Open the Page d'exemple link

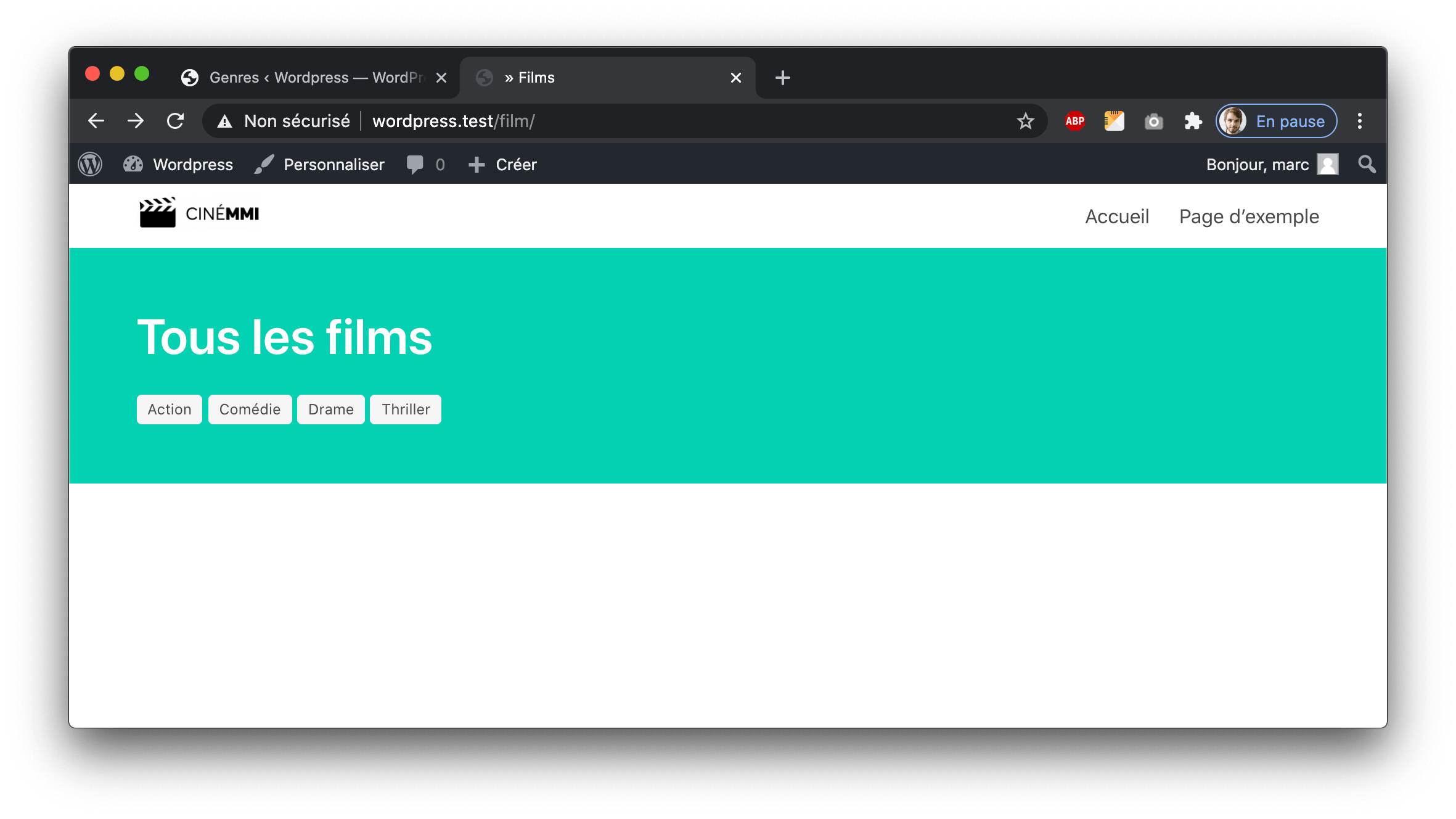point(1249,216)
